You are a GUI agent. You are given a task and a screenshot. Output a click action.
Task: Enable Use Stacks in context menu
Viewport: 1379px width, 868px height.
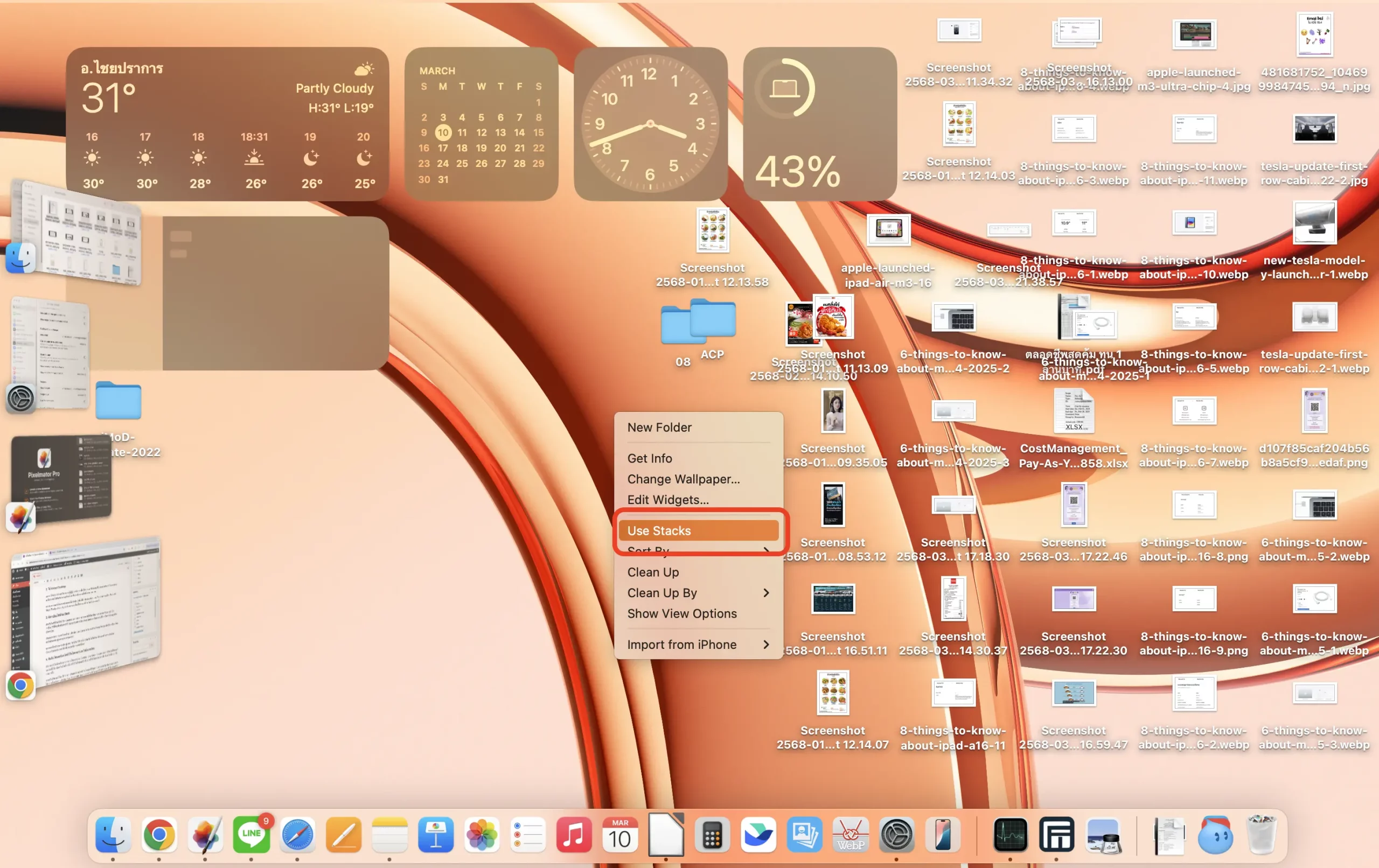tap(659, 531)
